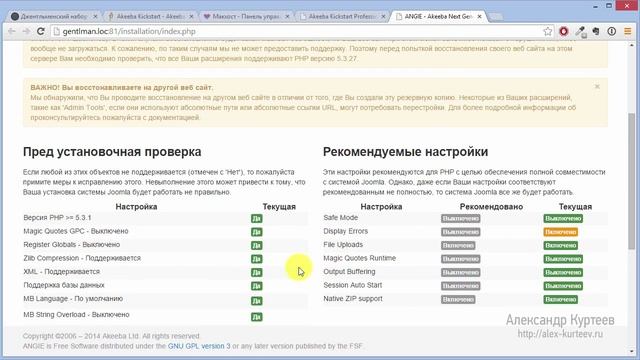
Task: Go back with the browser back arrow
Action: [x=12, y=31]
